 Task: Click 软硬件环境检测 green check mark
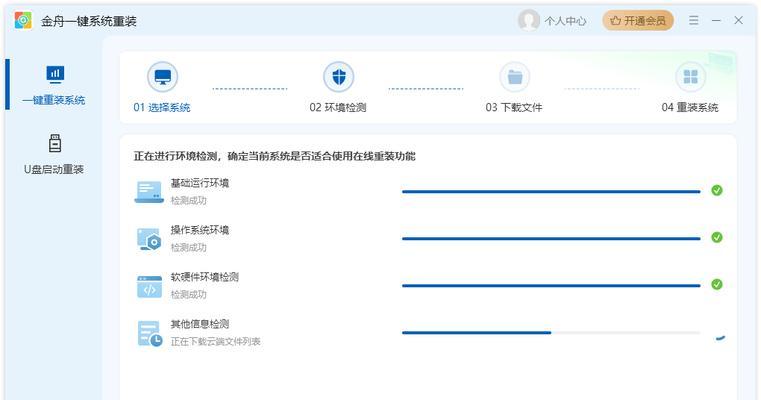point(717,284)
